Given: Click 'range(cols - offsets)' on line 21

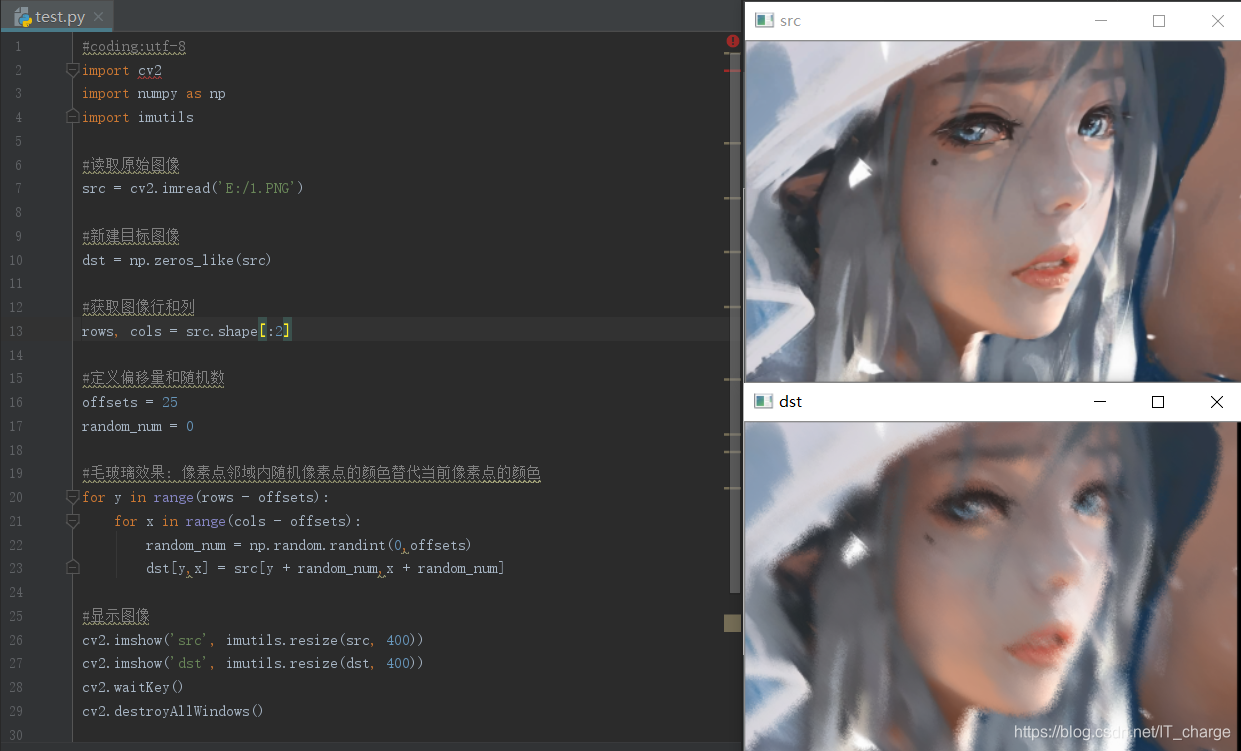Looking at the screenshot, I should [270, 521].
